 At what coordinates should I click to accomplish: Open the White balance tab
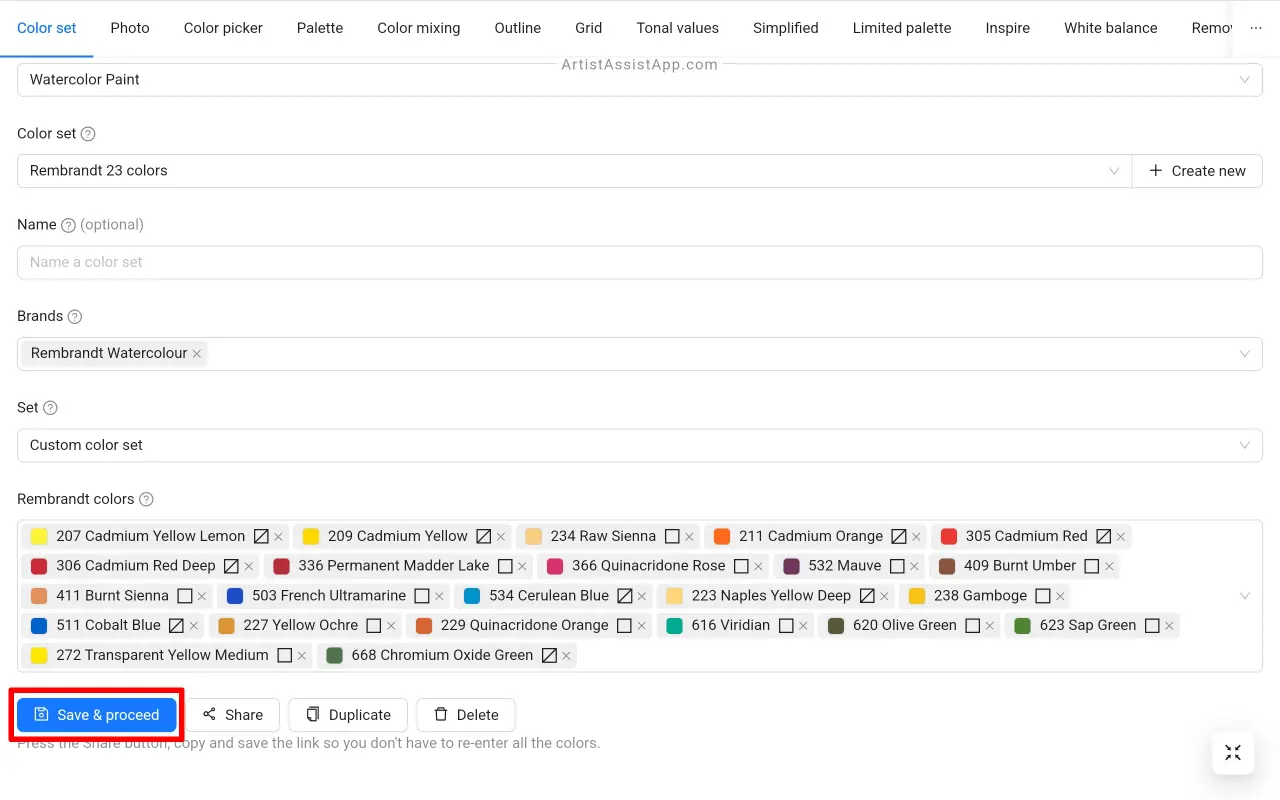coord(1111,28)
